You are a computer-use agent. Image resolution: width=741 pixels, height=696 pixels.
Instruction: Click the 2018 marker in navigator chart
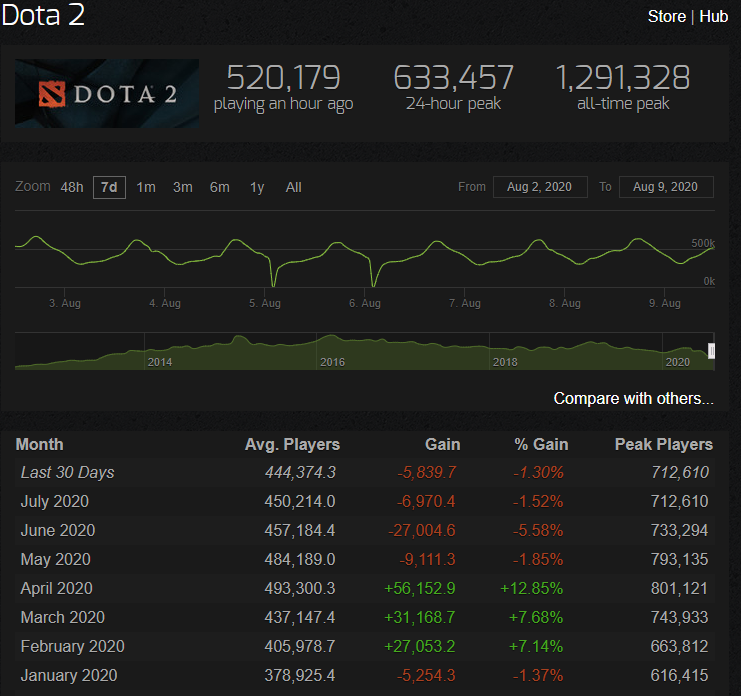(x=505, y=362)
